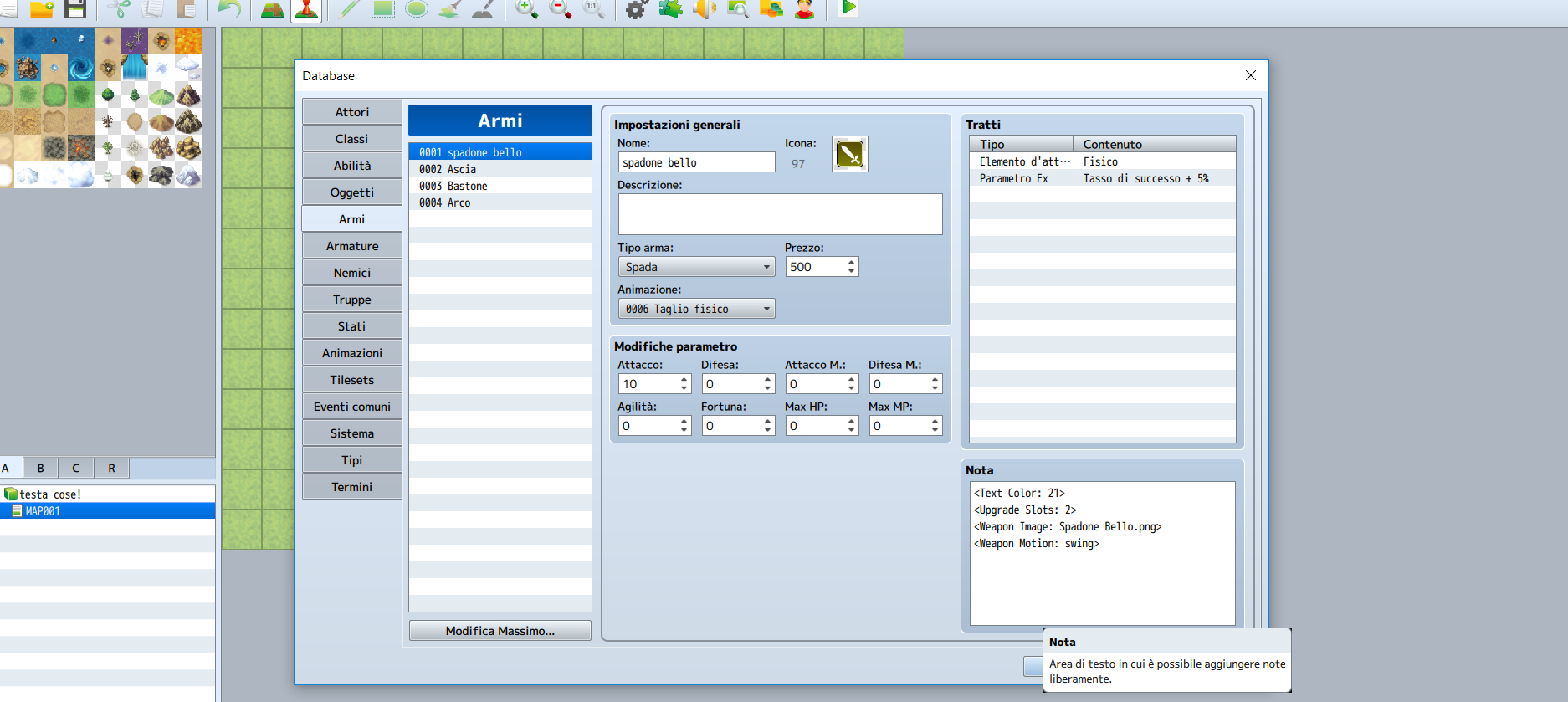Click the Descrizione text field
The height and width of the screenshot is (702, 1568).
coord(781,214)
